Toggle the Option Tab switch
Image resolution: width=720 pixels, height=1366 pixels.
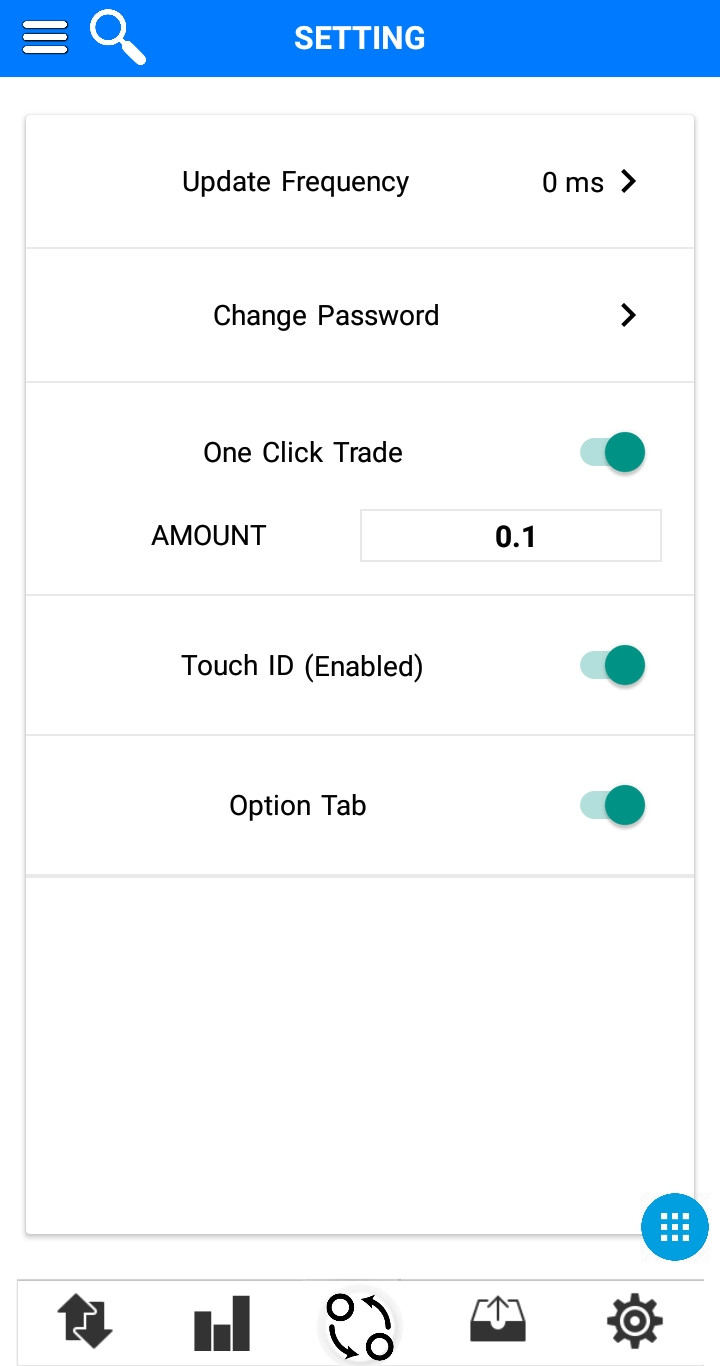[x=613, y=805]
